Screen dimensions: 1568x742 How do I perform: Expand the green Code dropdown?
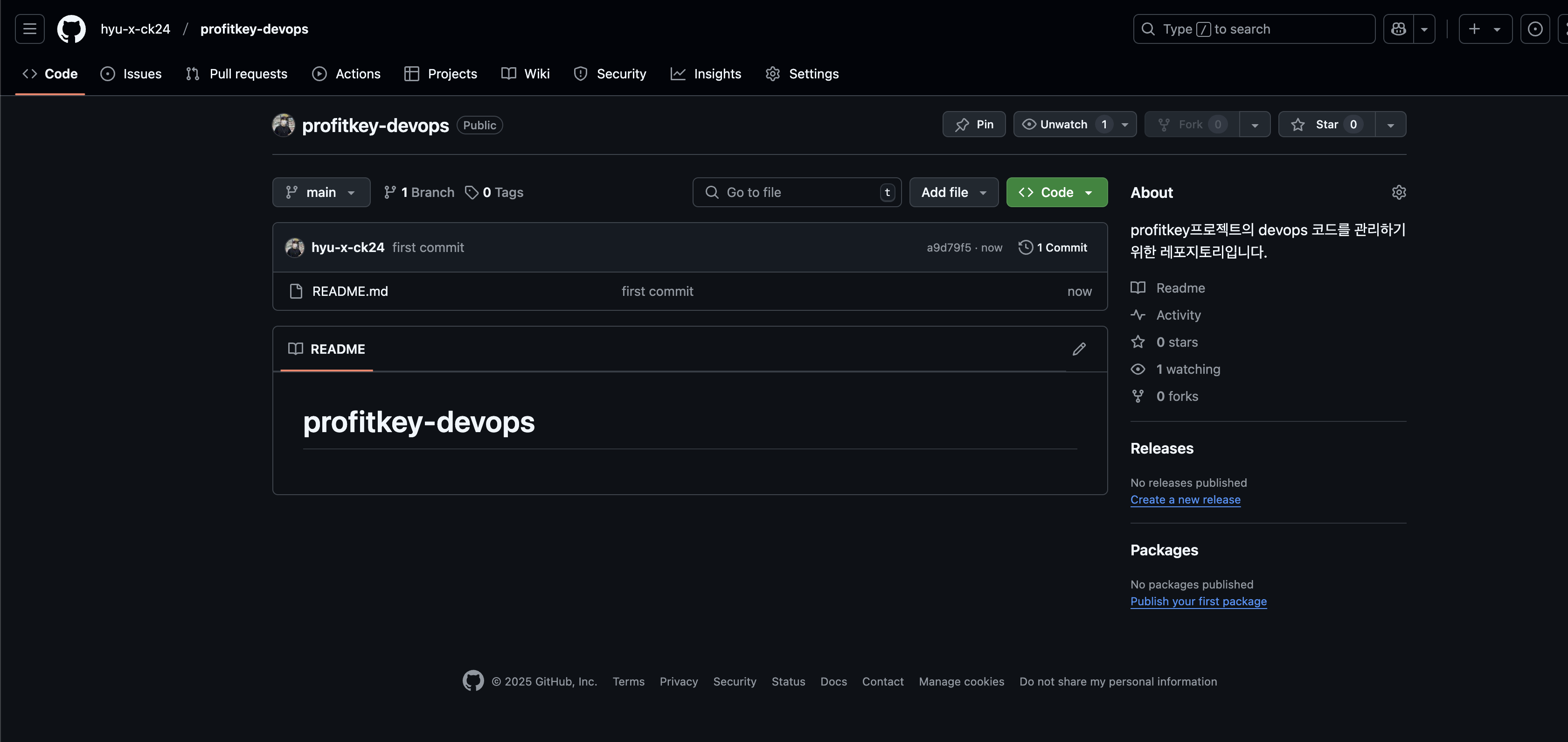(1056, 193)
